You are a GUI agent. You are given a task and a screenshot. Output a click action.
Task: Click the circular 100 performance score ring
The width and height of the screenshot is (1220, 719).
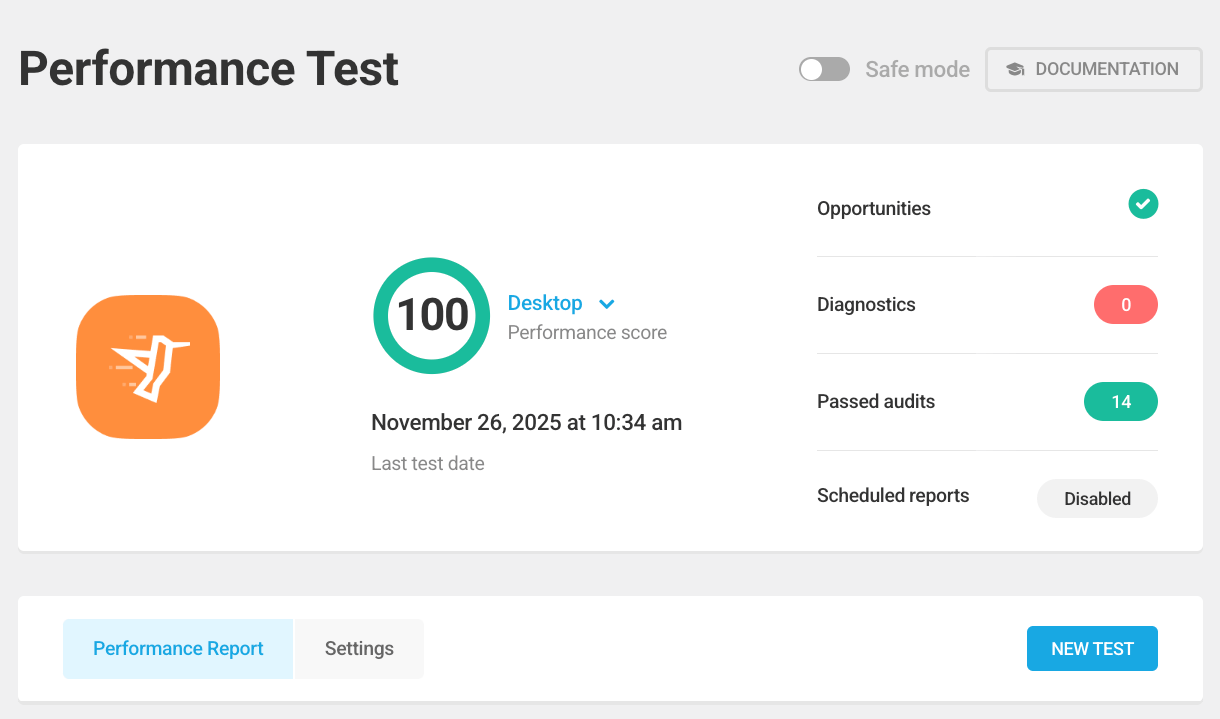(x=431, y=315)
